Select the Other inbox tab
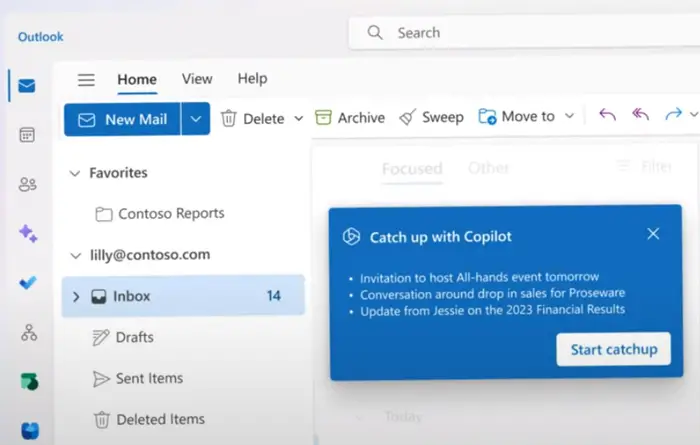Screen dimensions: 700x445 [x=488, y=168]
